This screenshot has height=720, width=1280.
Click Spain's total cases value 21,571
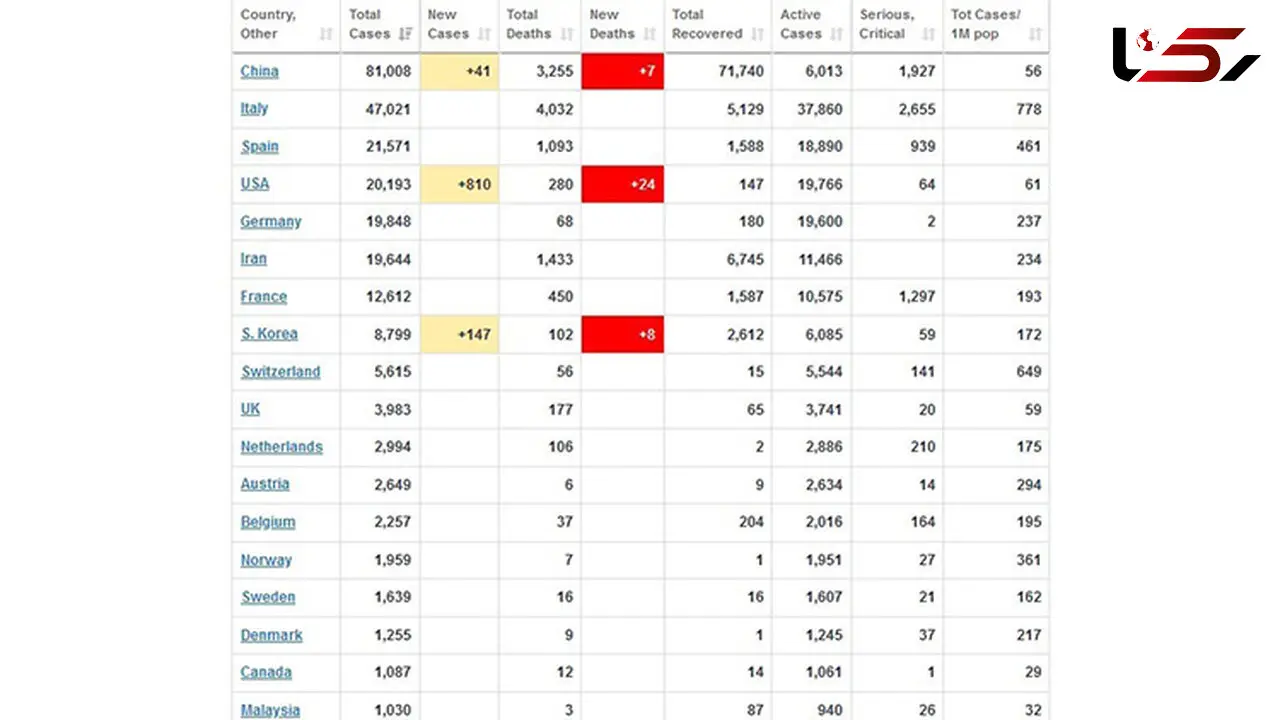coord(389,147)
